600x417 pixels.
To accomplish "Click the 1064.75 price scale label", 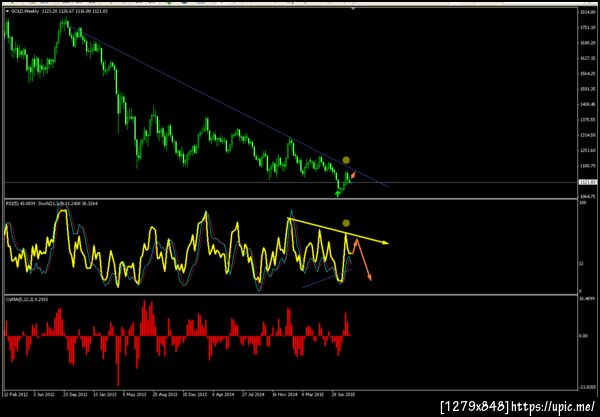I will coord(587,196).
